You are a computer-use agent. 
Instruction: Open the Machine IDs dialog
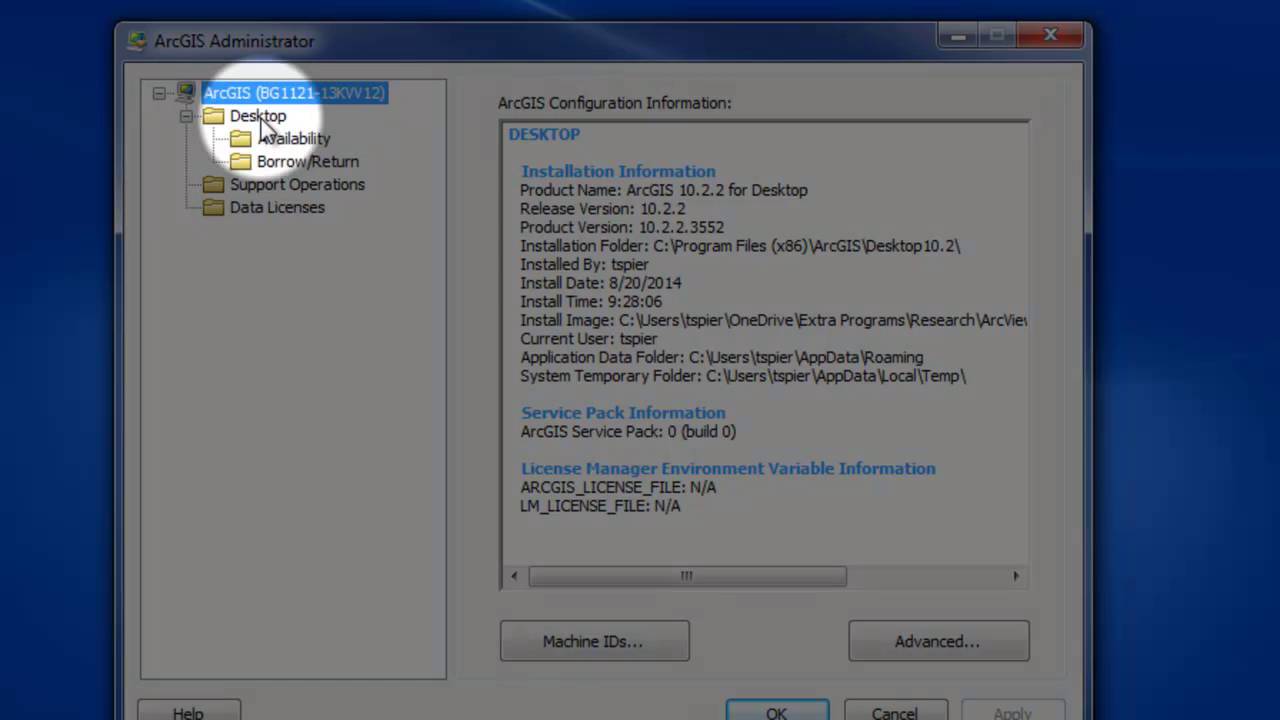click(594, 641)
